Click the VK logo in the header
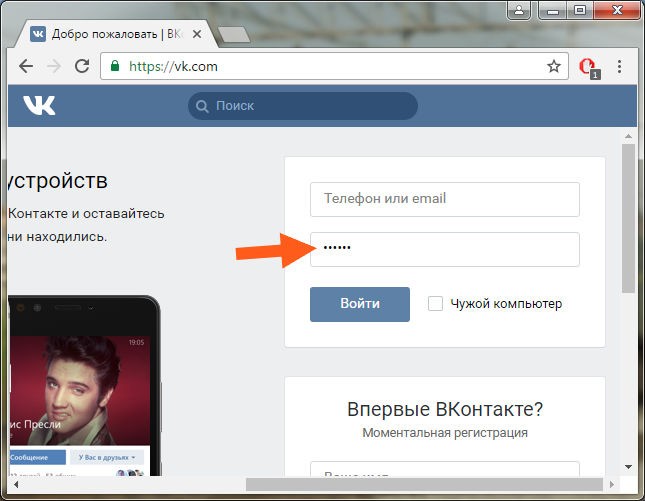This screenshot has height=501, width=645. [39, 105]
